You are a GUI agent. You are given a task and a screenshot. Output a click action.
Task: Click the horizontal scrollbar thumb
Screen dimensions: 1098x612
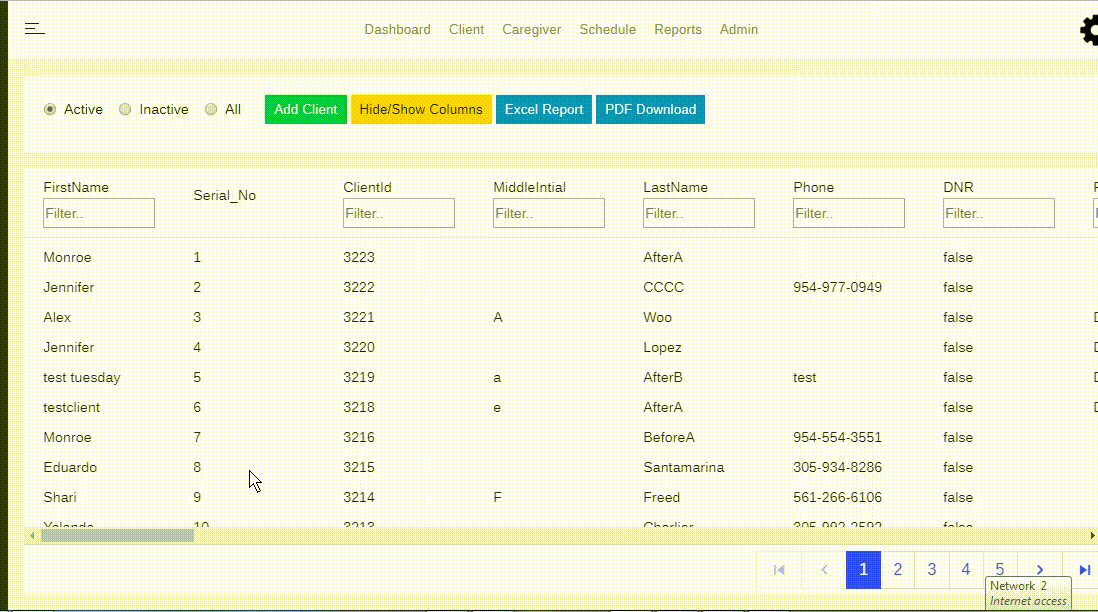[117, 536]
